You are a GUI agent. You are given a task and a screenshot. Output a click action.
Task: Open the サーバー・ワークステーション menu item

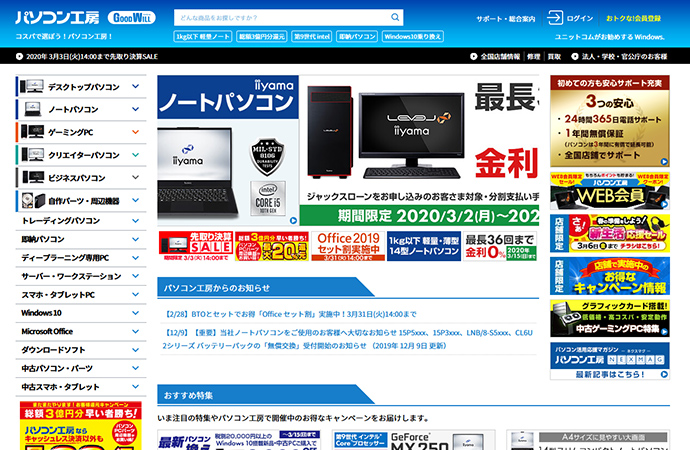[x=81, y=276]
